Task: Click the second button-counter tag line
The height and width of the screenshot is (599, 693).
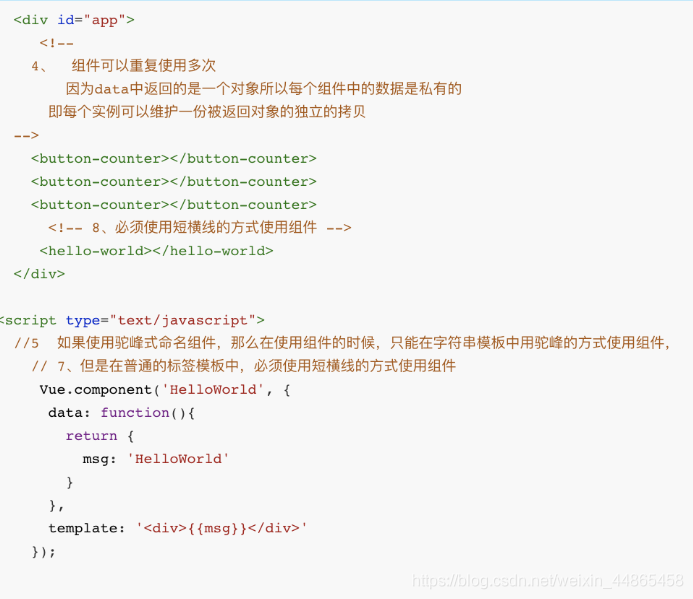Action: (x=174, y=182)
